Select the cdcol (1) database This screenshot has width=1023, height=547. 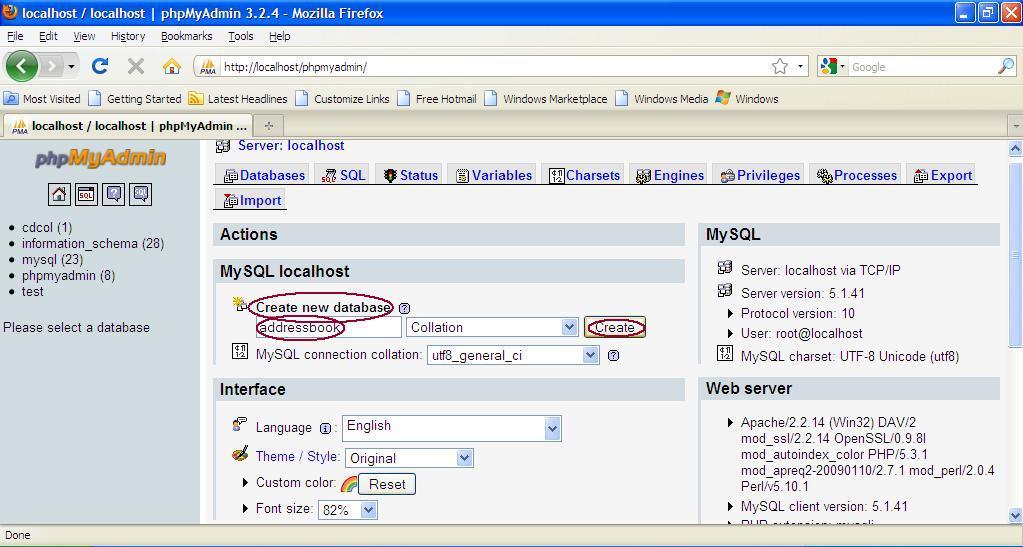pyautogui.click(x=47, y=227)
